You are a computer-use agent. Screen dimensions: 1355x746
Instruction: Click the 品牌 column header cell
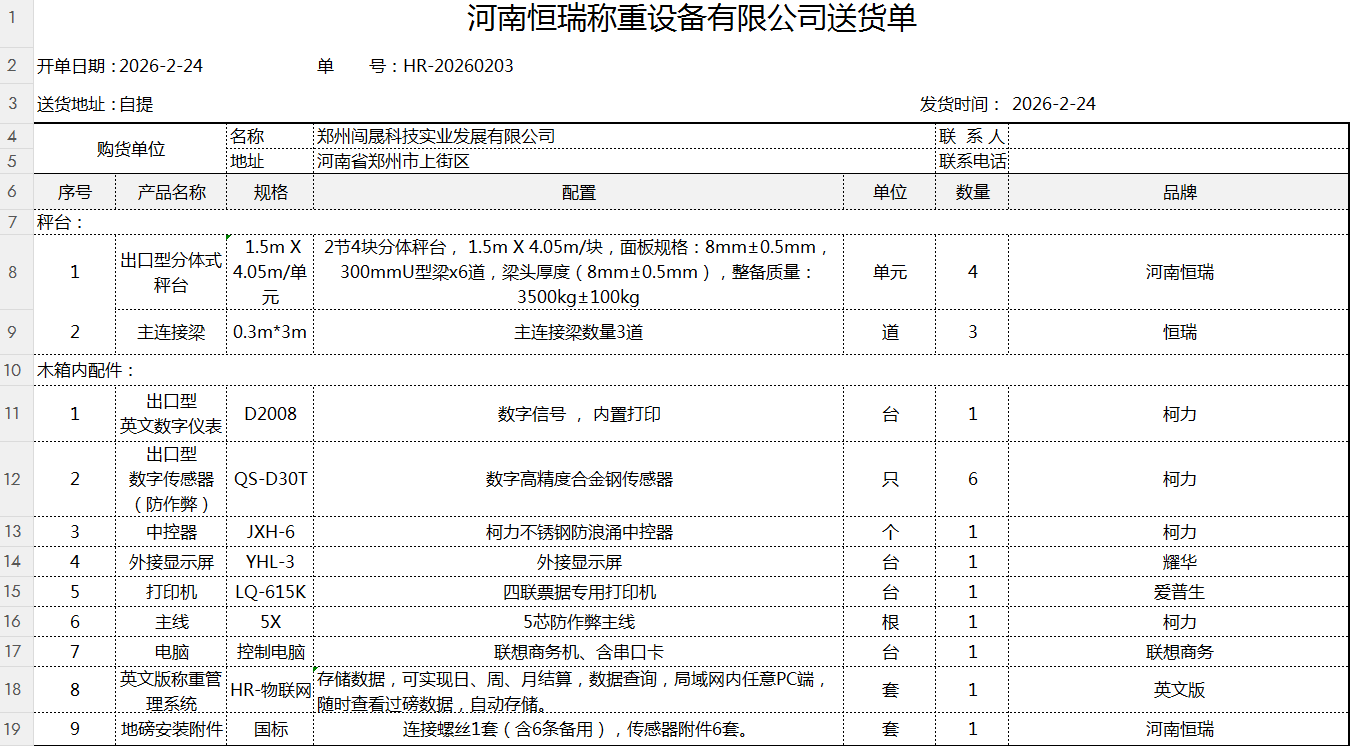[1181, 191]
